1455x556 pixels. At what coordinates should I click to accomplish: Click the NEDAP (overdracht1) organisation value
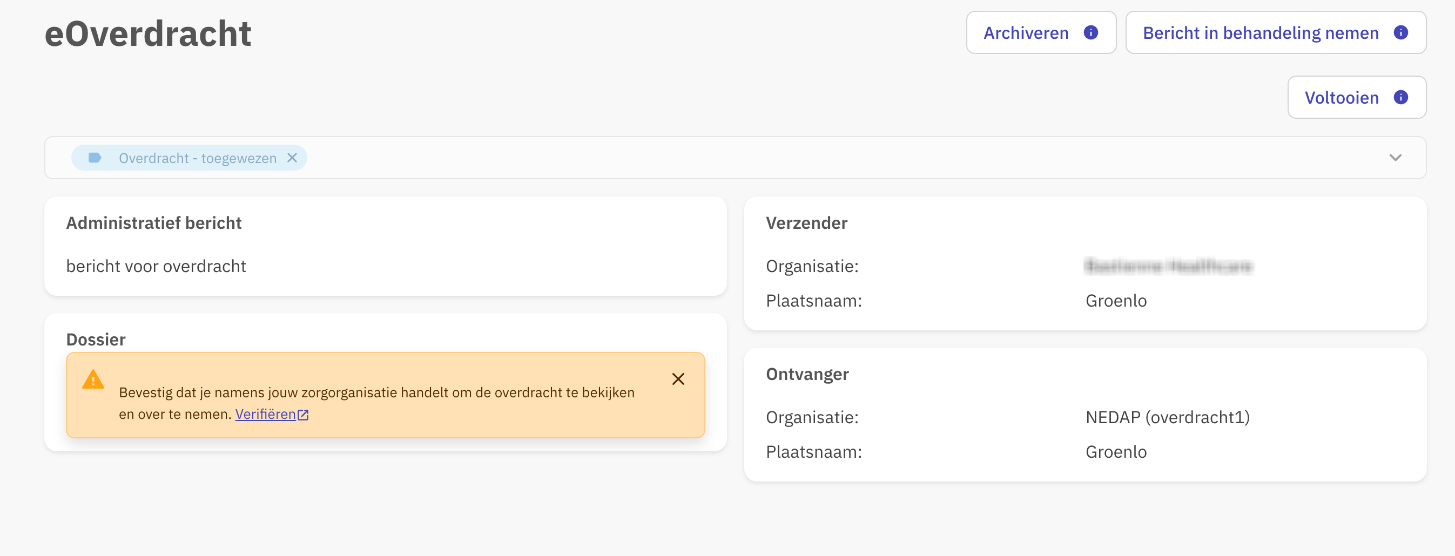click(1167, 417)
